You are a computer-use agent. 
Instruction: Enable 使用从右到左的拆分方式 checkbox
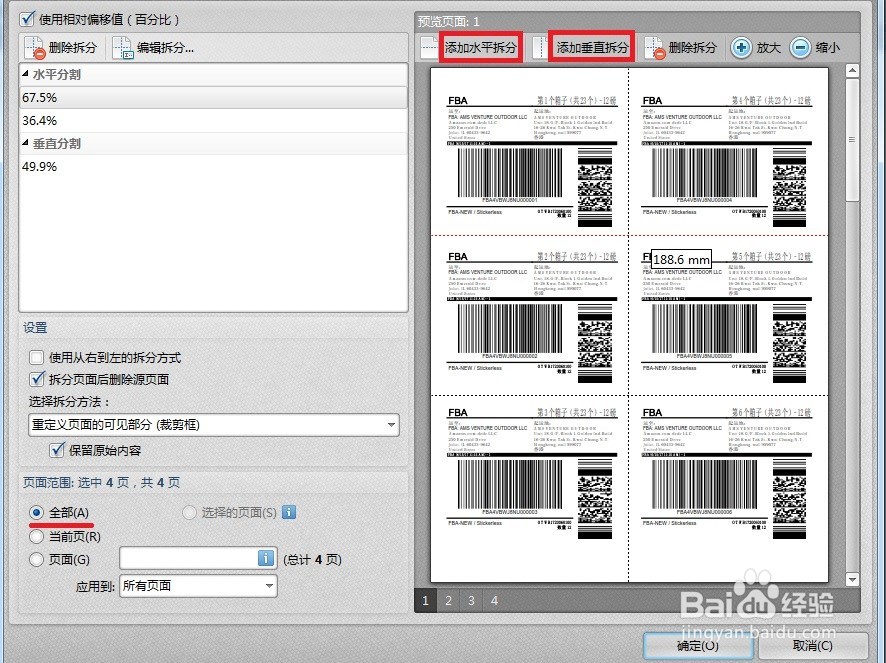coord(36,357)
